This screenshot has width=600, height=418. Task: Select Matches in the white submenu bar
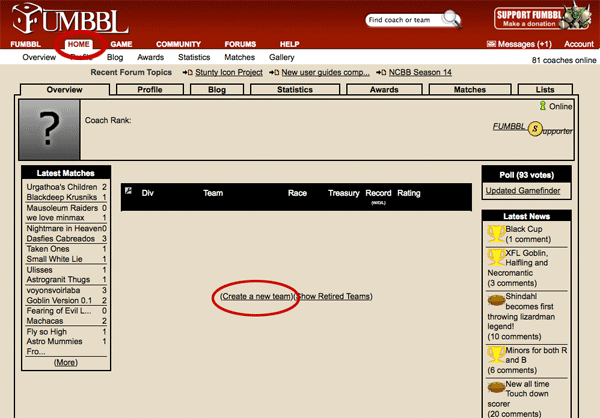tap(240, 57)
